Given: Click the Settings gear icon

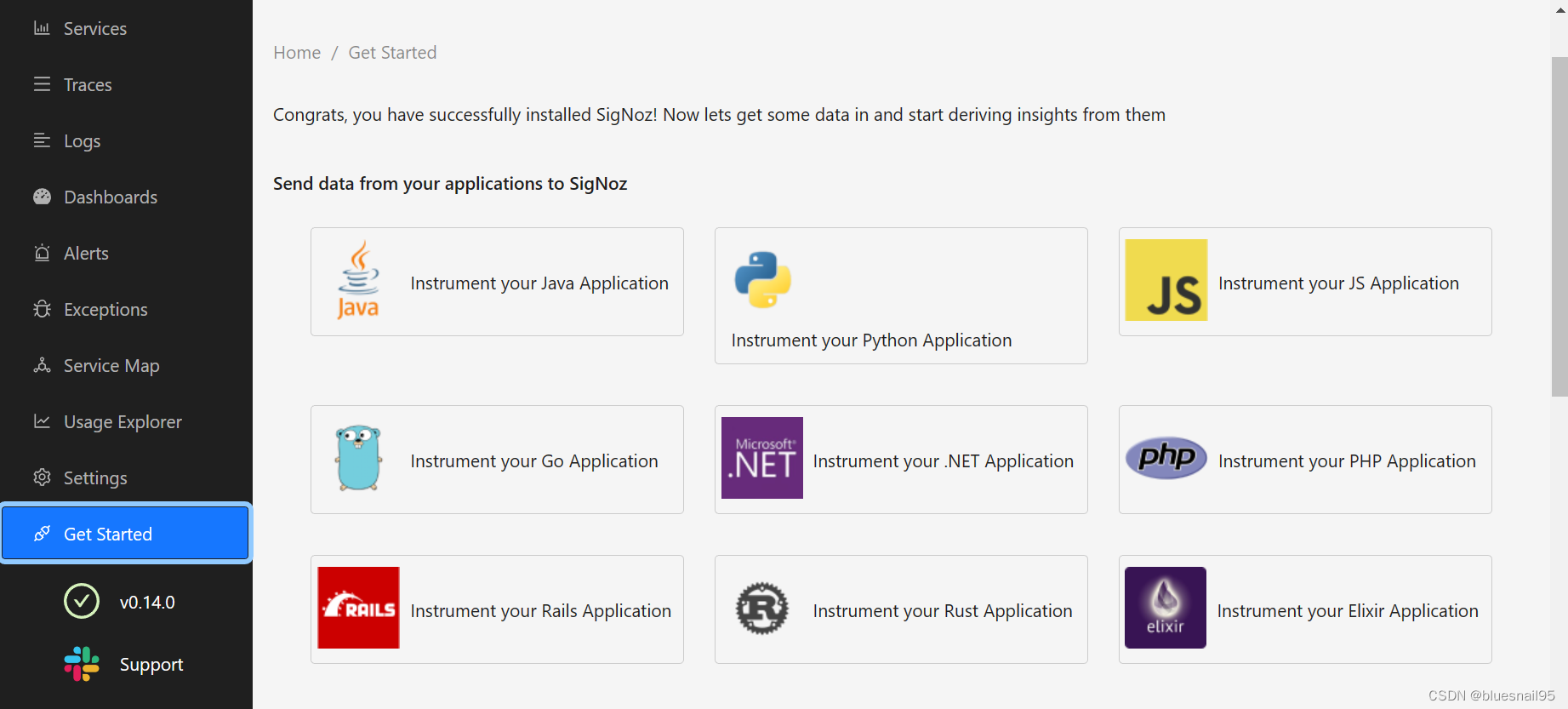Looking at the screenshot, I should pos(42,477).
